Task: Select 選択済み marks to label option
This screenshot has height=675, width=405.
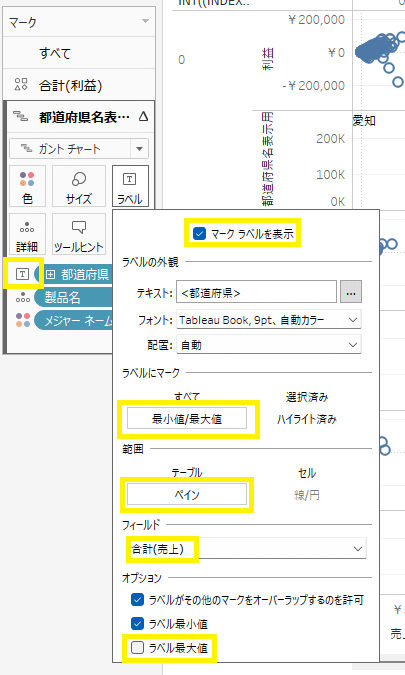Action: (x=307, y=397)
